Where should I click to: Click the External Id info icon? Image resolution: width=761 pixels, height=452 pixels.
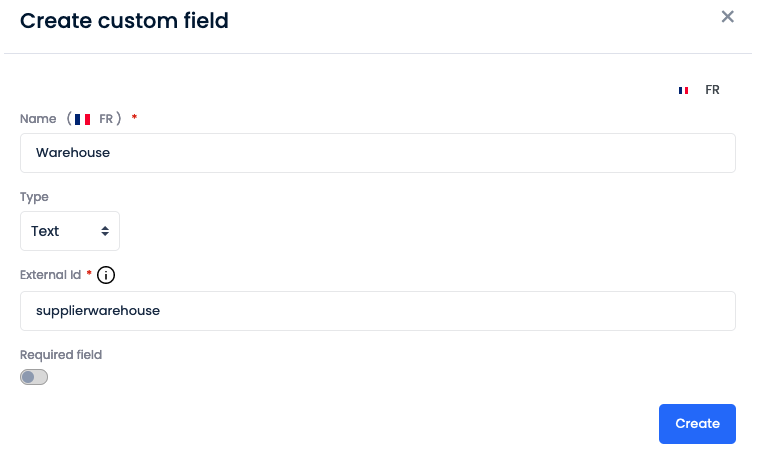(106, 275)
